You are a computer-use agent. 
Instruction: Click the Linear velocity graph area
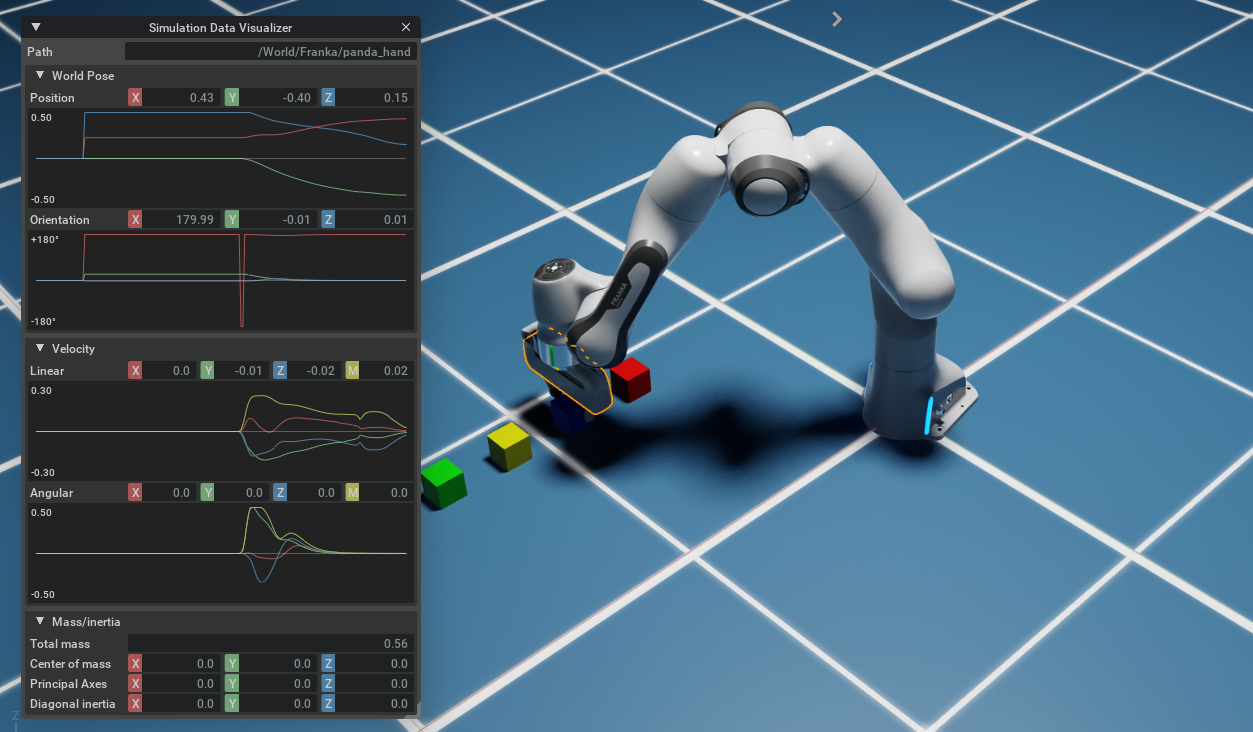(x=220, y=430)
